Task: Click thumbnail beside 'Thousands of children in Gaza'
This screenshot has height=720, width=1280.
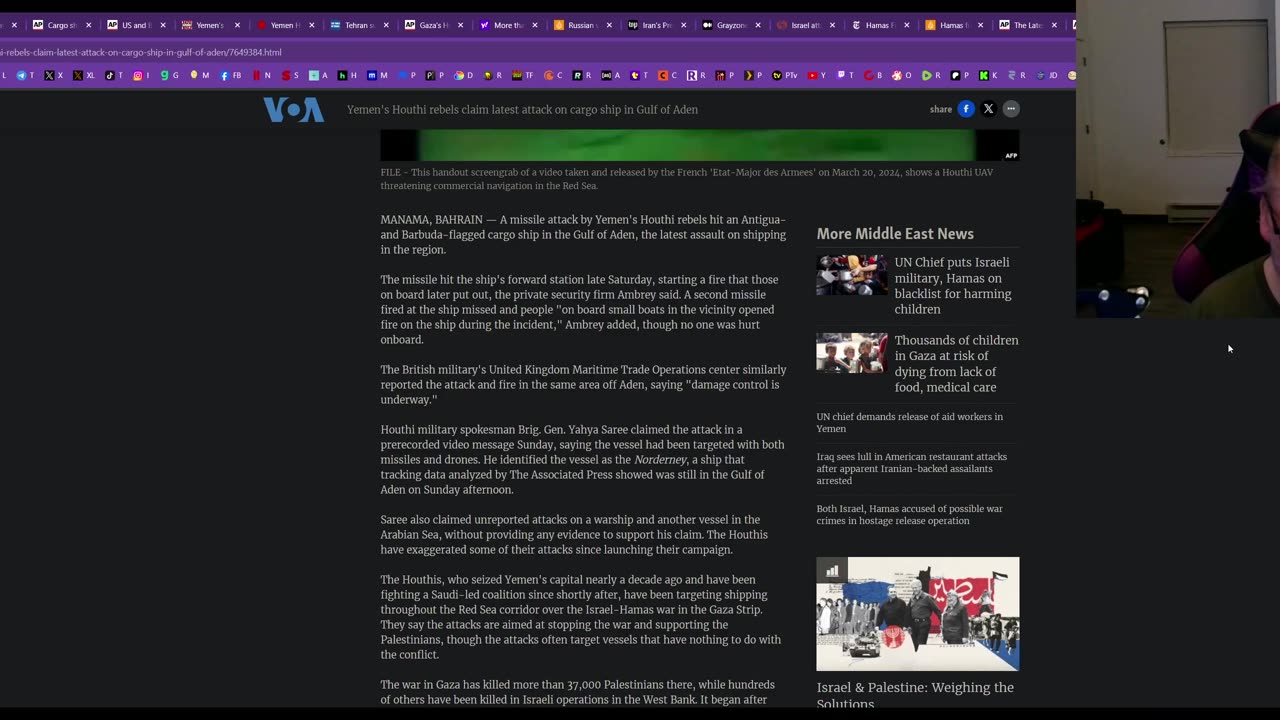Action: [851, 353]
